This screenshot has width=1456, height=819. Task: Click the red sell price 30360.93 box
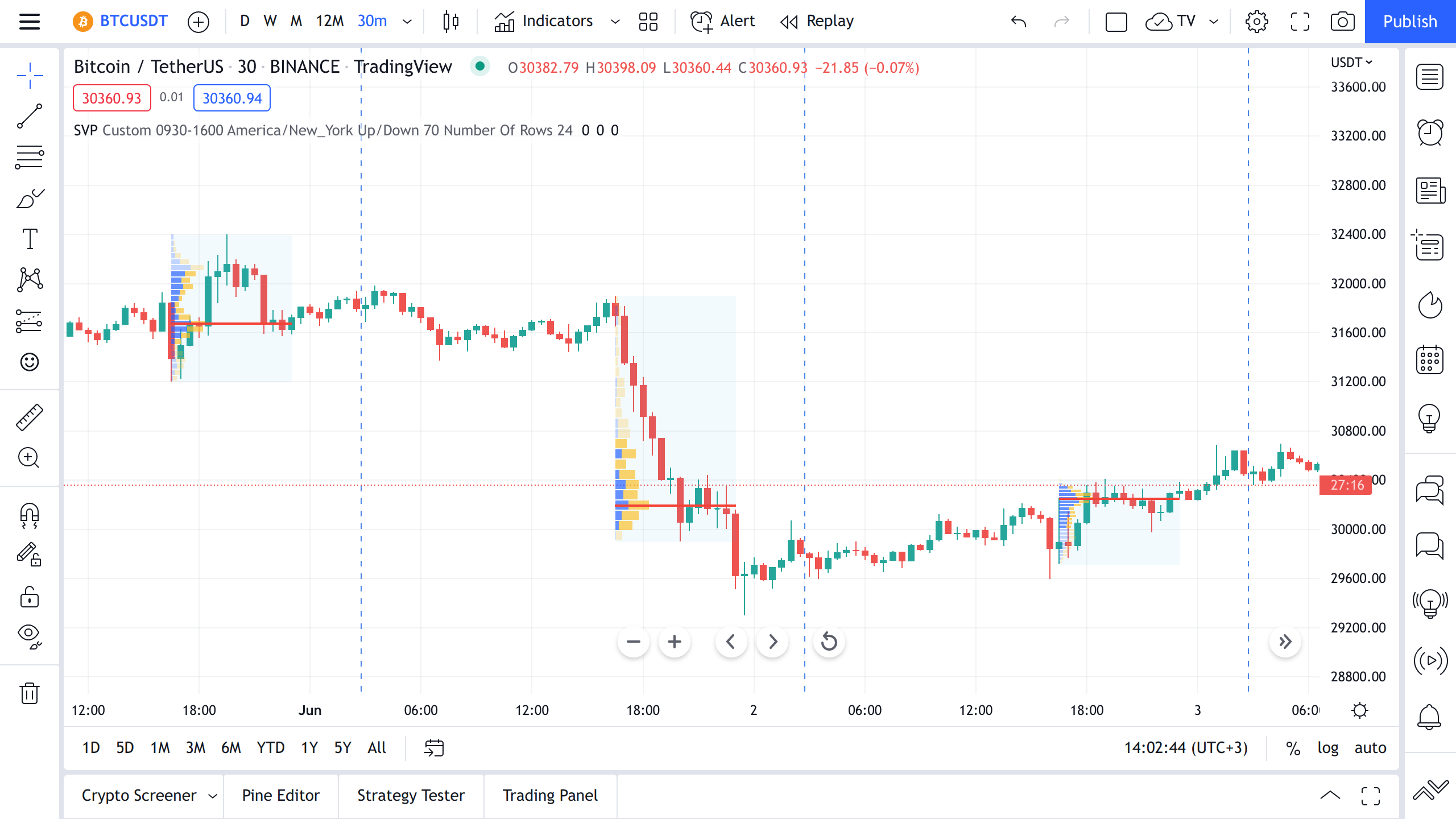click(111, 98)
